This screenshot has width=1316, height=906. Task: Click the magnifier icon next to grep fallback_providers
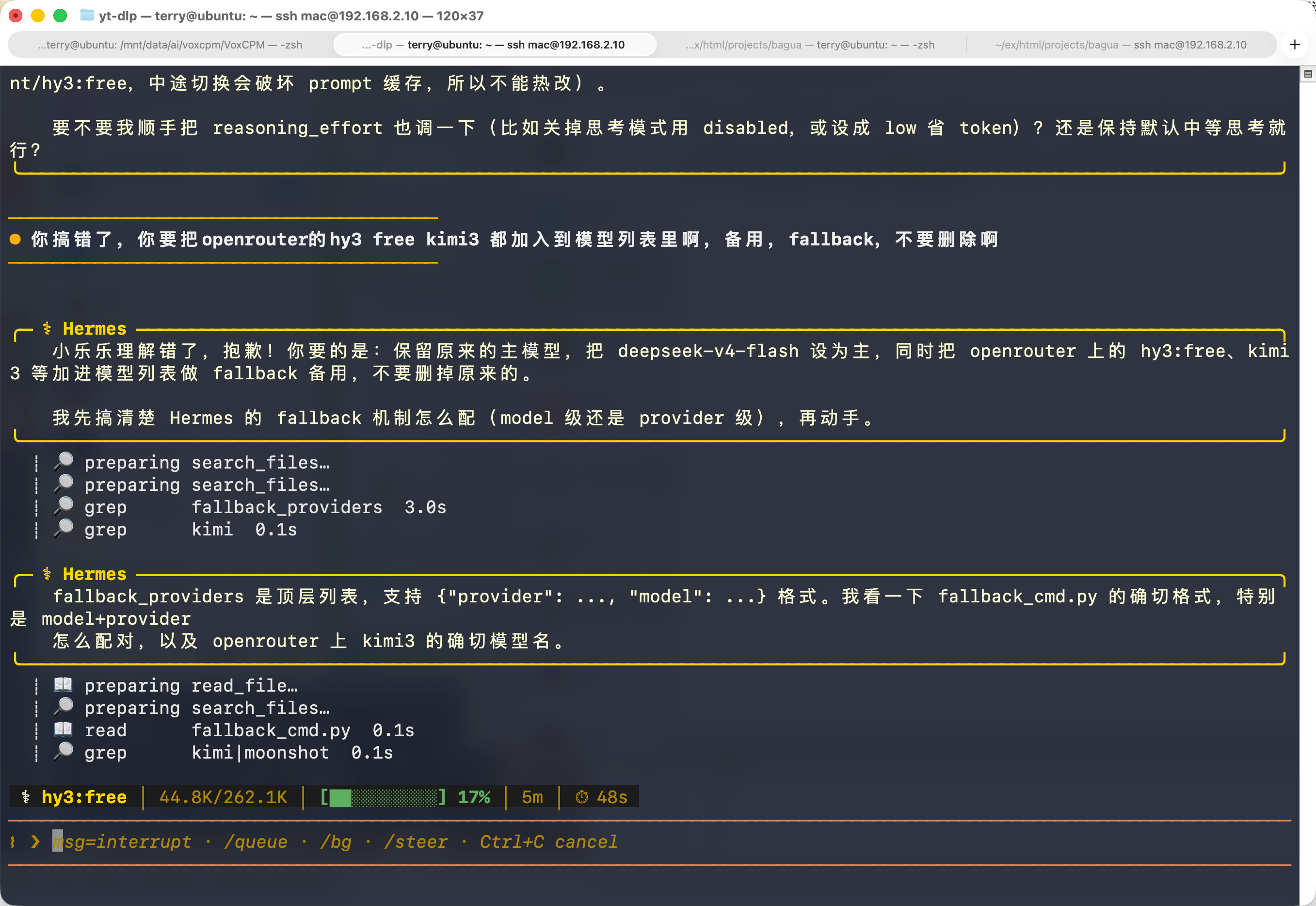pyautogui.click(x=64, y=506)
